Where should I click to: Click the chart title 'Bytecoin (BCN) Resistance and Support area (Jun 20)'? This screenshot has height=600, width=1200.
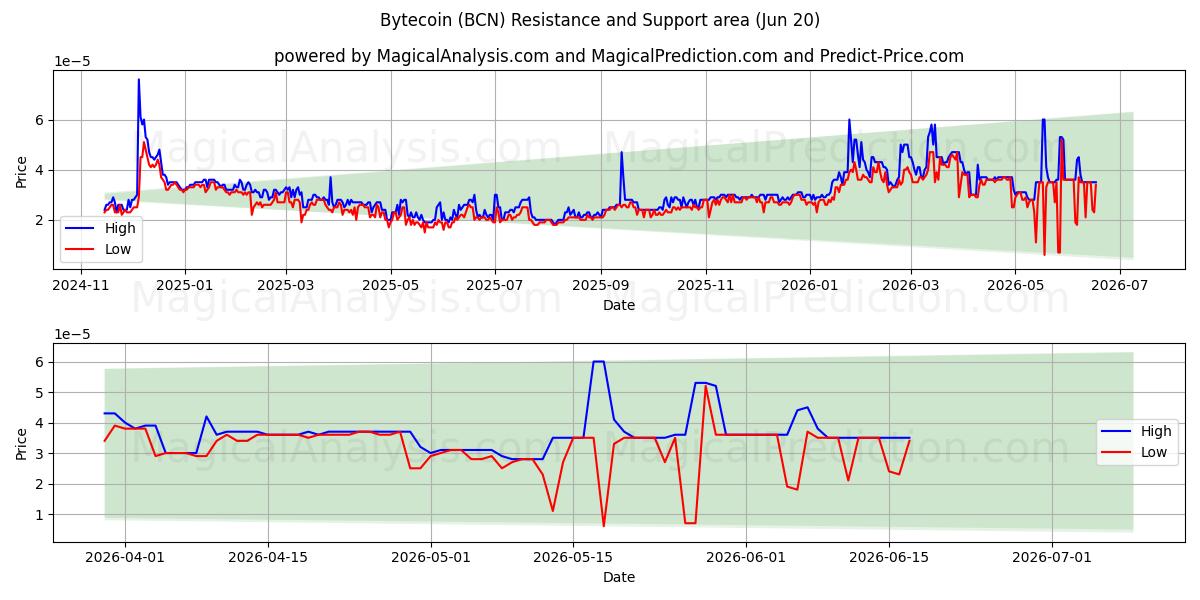(600, 20)
